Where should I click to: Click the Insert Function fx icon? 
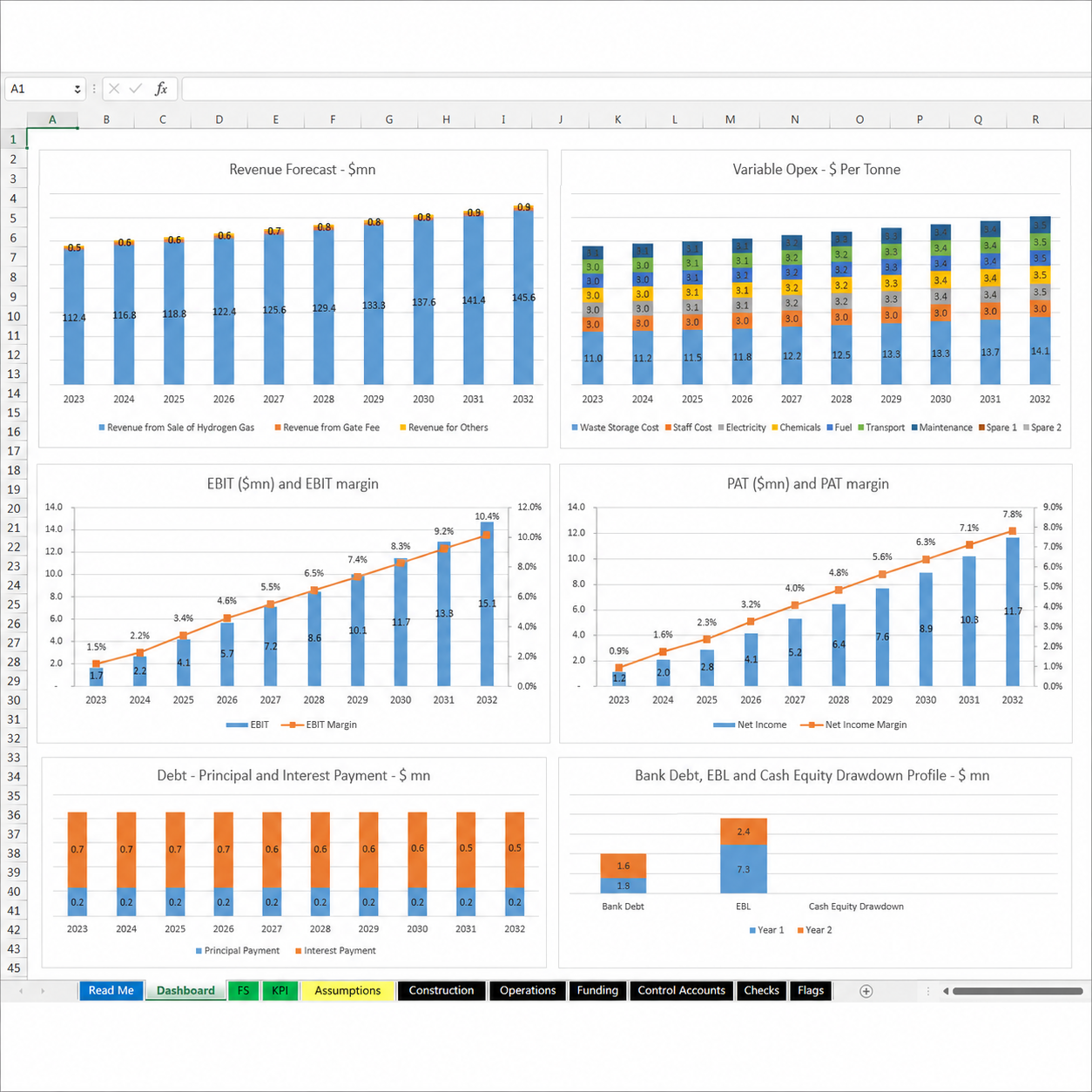[x=161, y=89]
